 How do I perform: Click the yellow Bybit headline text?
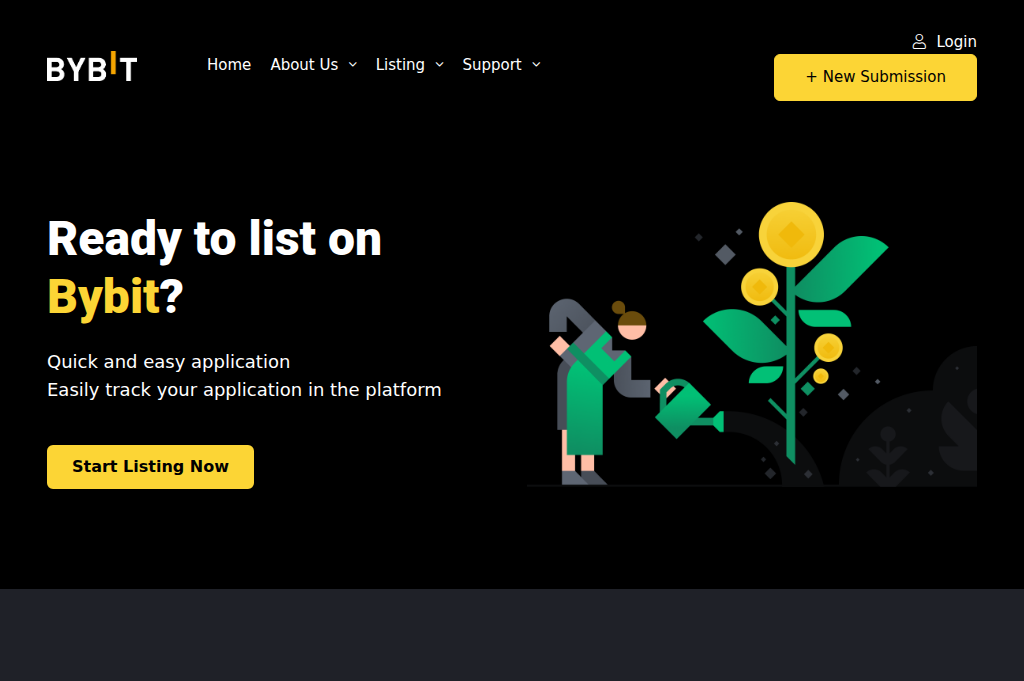pos(105,296)
